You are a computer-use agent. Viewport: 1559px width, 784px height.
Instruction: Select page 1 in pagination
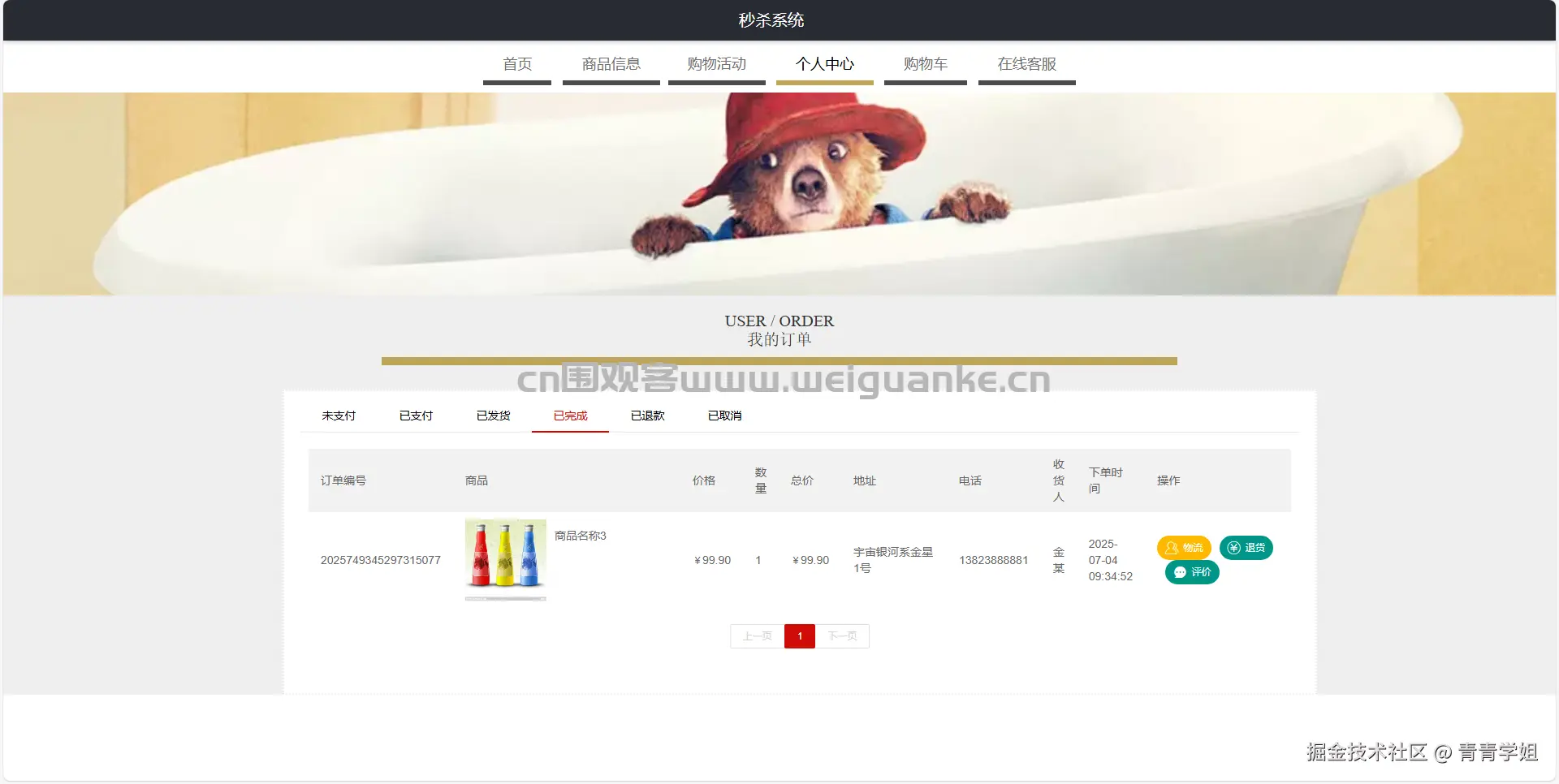pyautogui.click(x=799, y=636)
